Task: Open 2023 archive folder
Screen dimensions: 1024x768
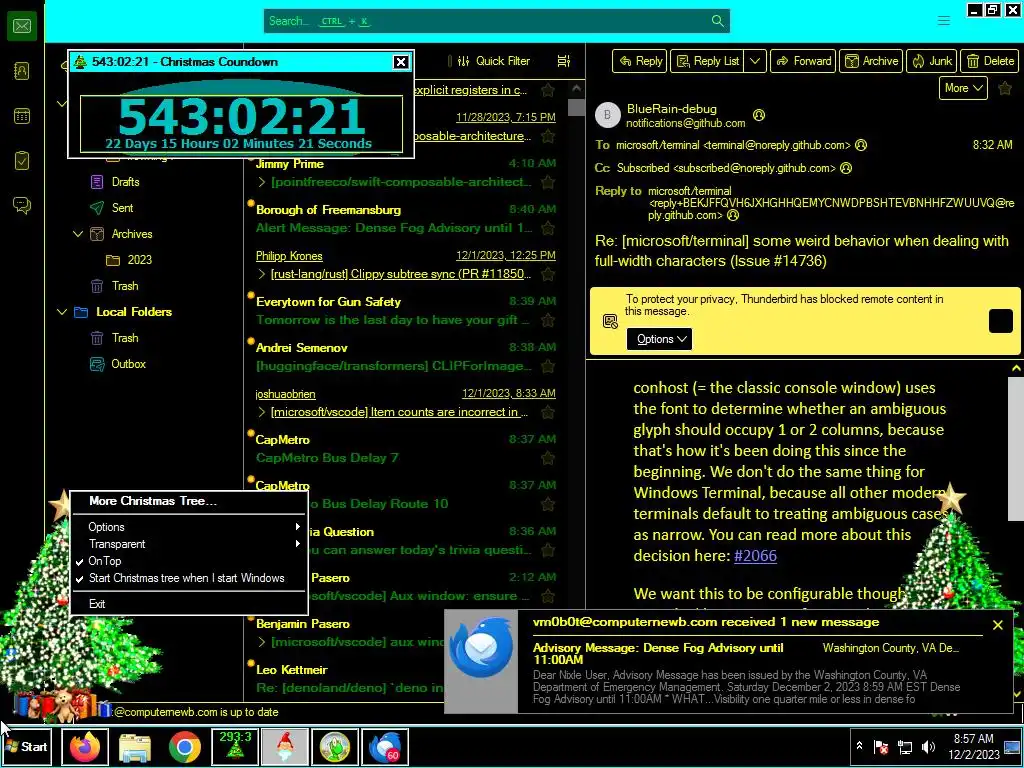Action: click(139, 260)
